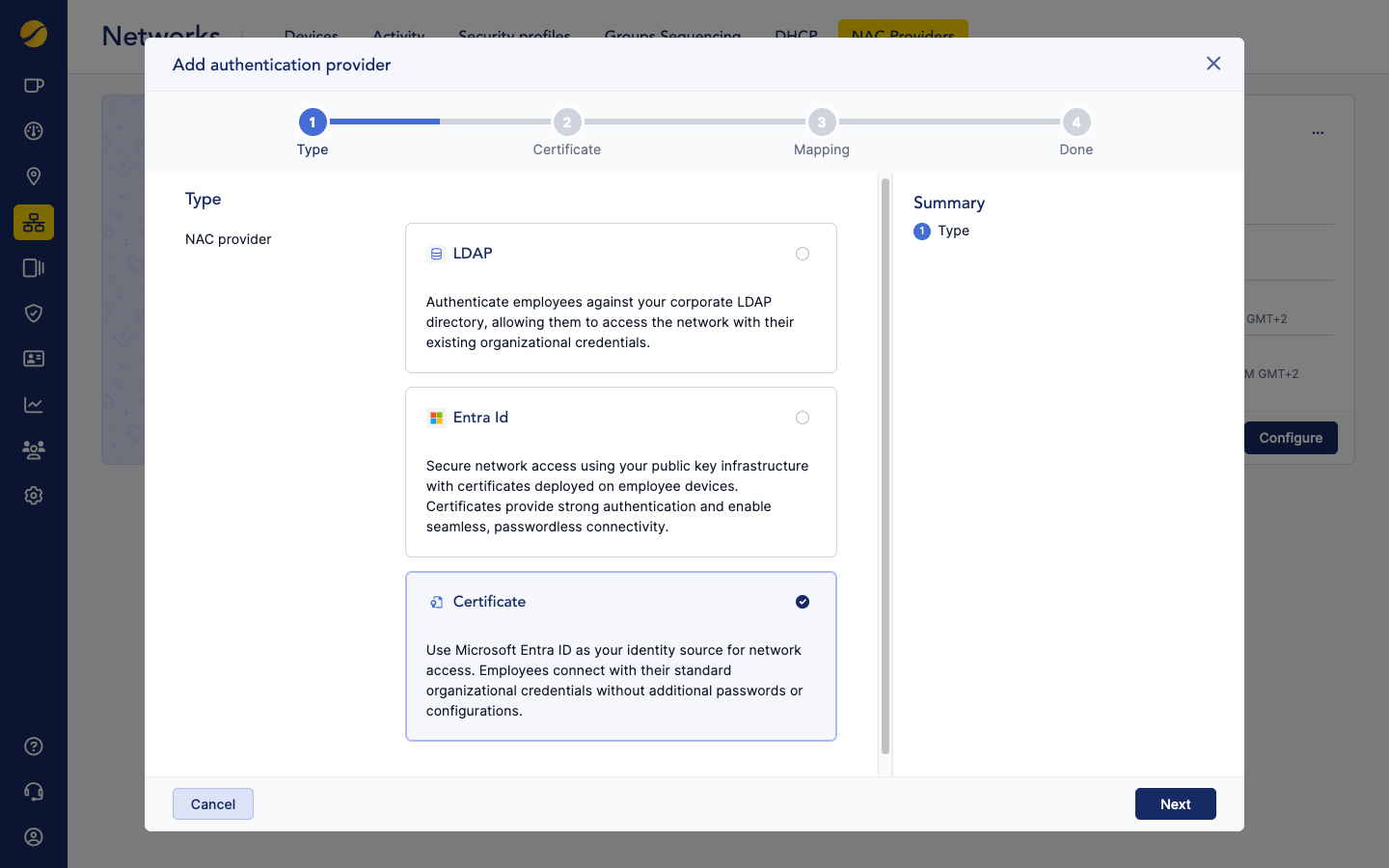The height and width of the screenshot is (868, 1389).
Task: Jump to step 2 Certificate
Action: click(567, 122)
